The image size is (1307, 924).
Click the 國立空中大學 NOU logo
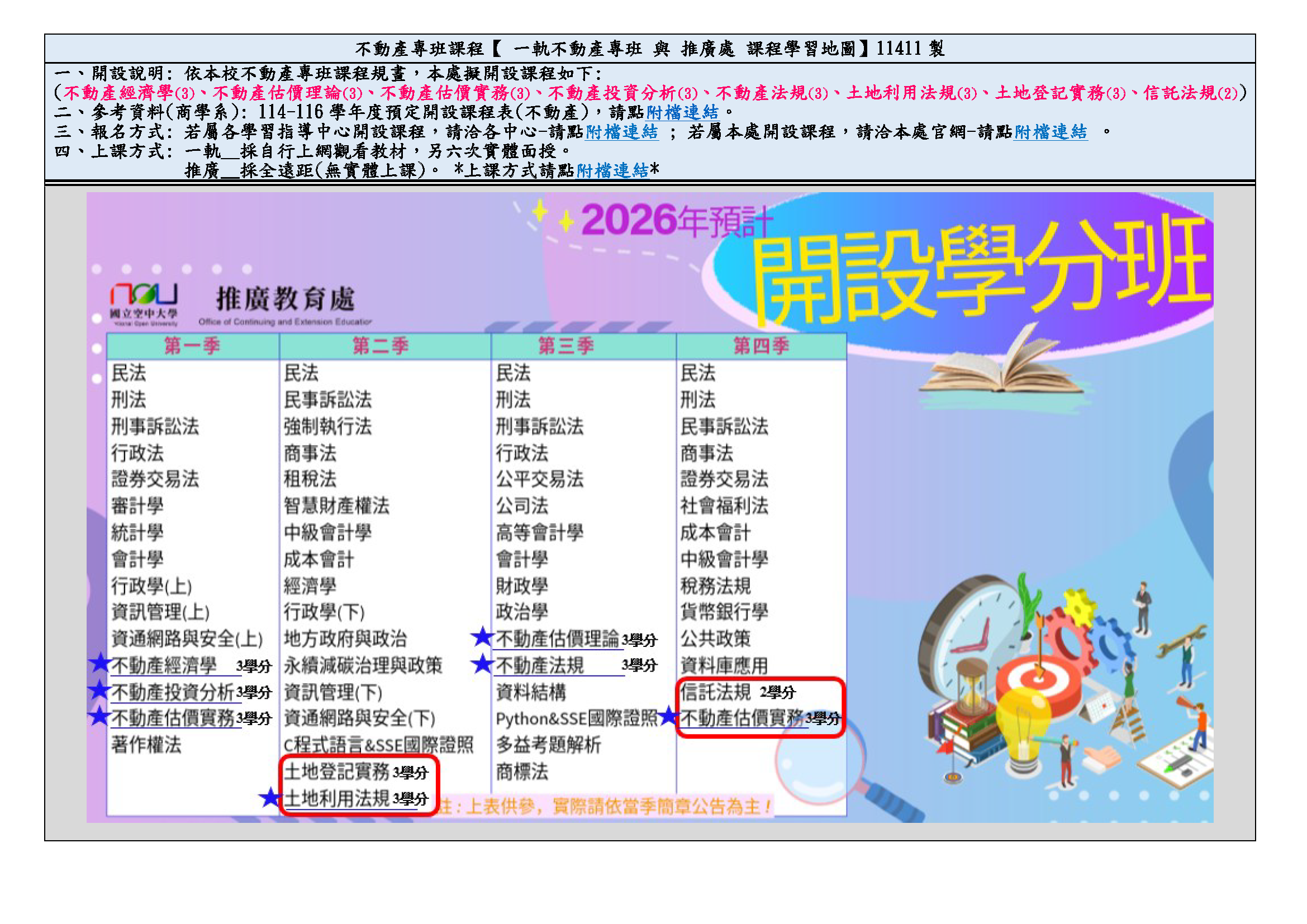pos(145,304)
